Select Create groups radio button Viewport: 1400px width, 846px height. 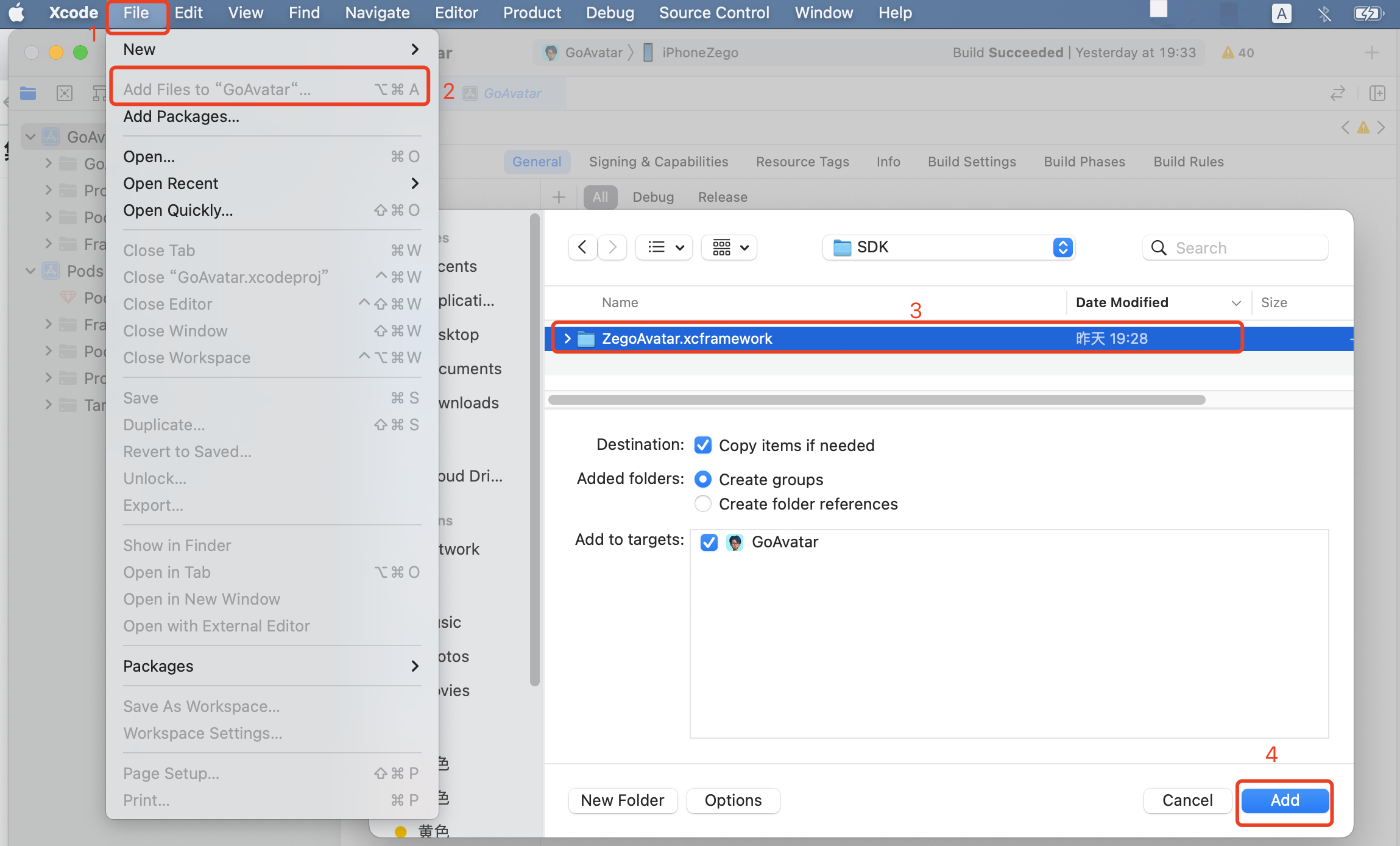703,479
